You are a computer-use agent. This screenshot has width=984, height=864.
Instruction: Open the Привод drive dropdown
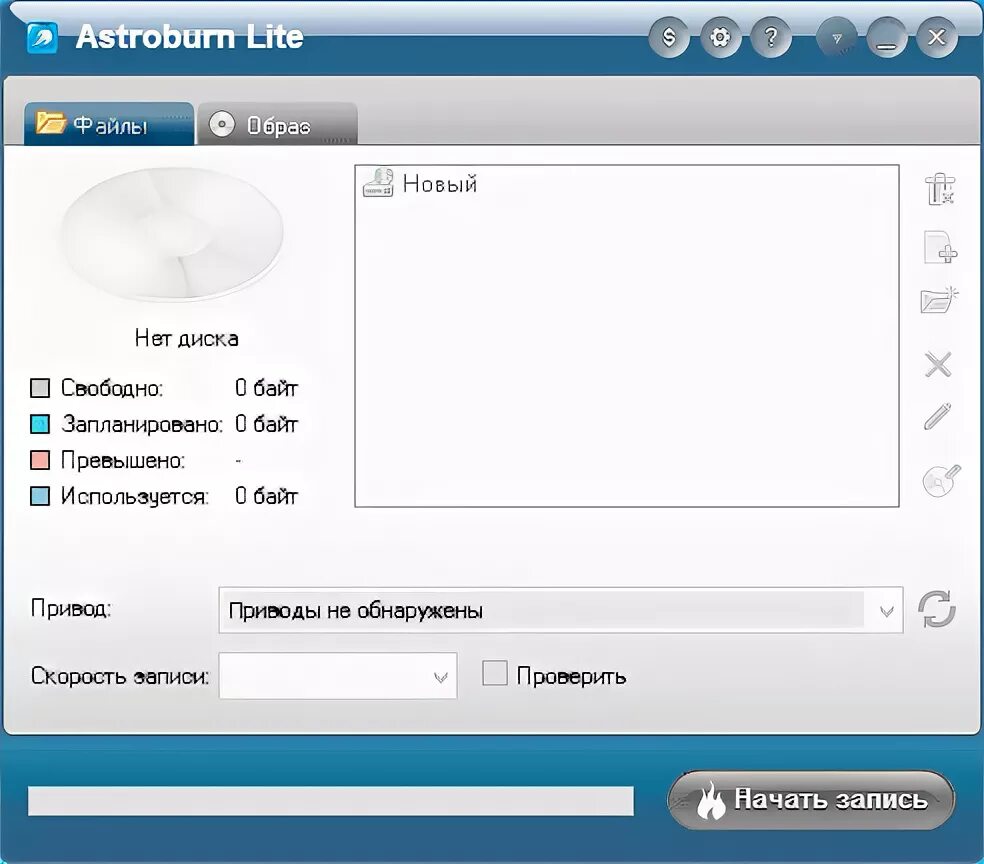click(x=560, y=611)
